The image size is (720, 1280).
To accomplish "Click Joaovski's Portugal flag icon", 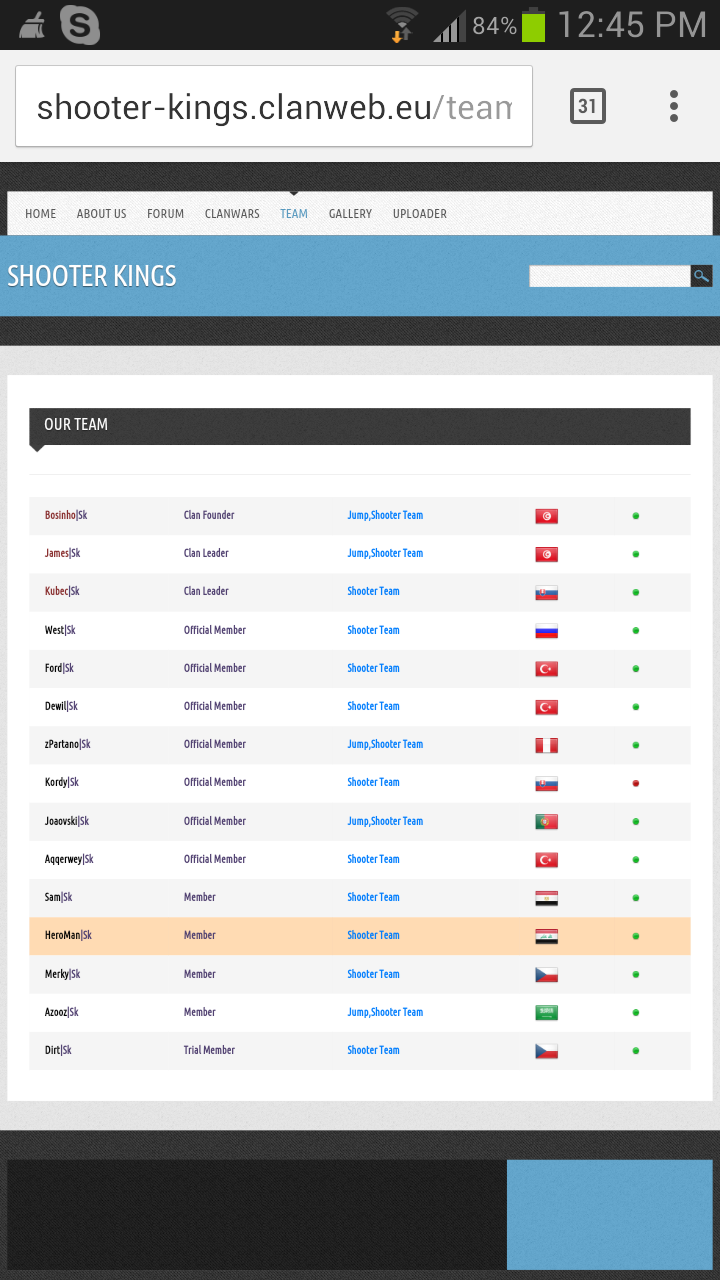I will 546,822.
